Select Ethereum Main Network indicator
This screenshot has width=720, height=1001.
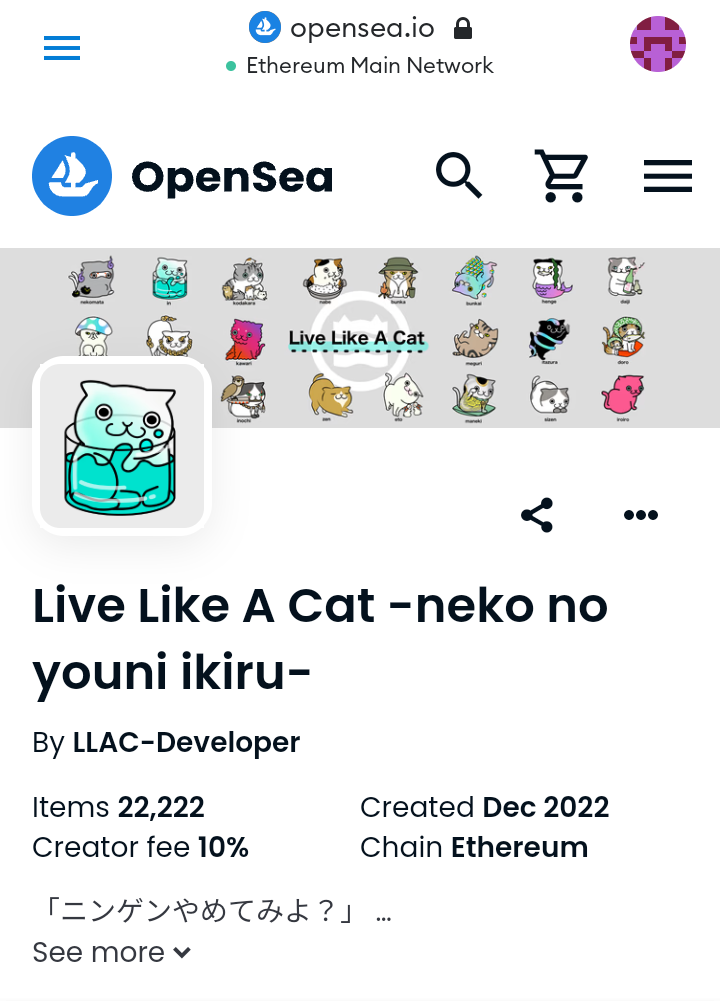[360, 66]
